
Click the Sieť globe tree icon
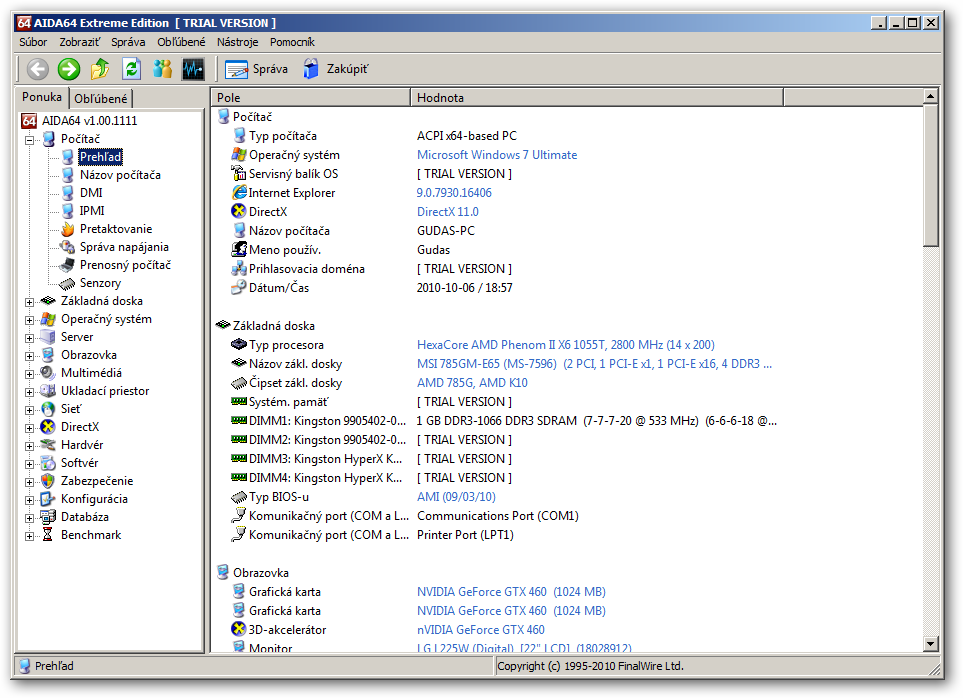click(x=48, y=409)
